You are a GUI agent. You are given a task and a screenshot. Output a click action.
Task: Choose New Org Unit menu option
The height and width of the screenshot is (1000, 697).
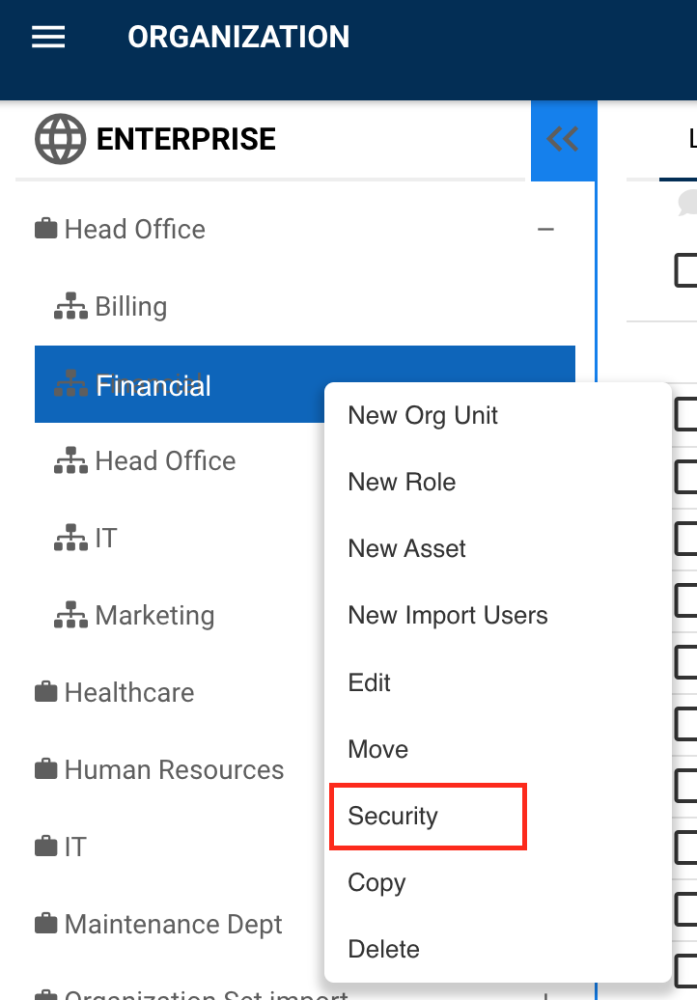pos(422,416)
